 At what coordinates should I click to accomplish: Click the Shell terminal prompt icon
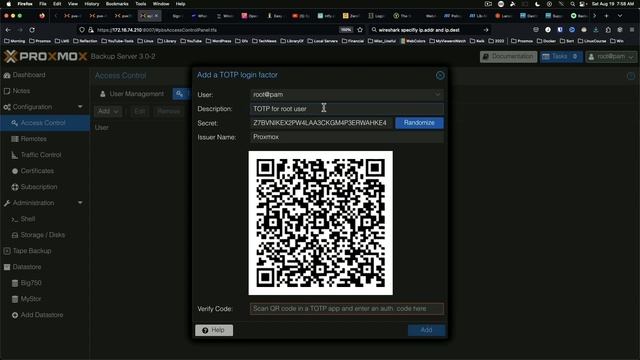click(x=15, y=219)
